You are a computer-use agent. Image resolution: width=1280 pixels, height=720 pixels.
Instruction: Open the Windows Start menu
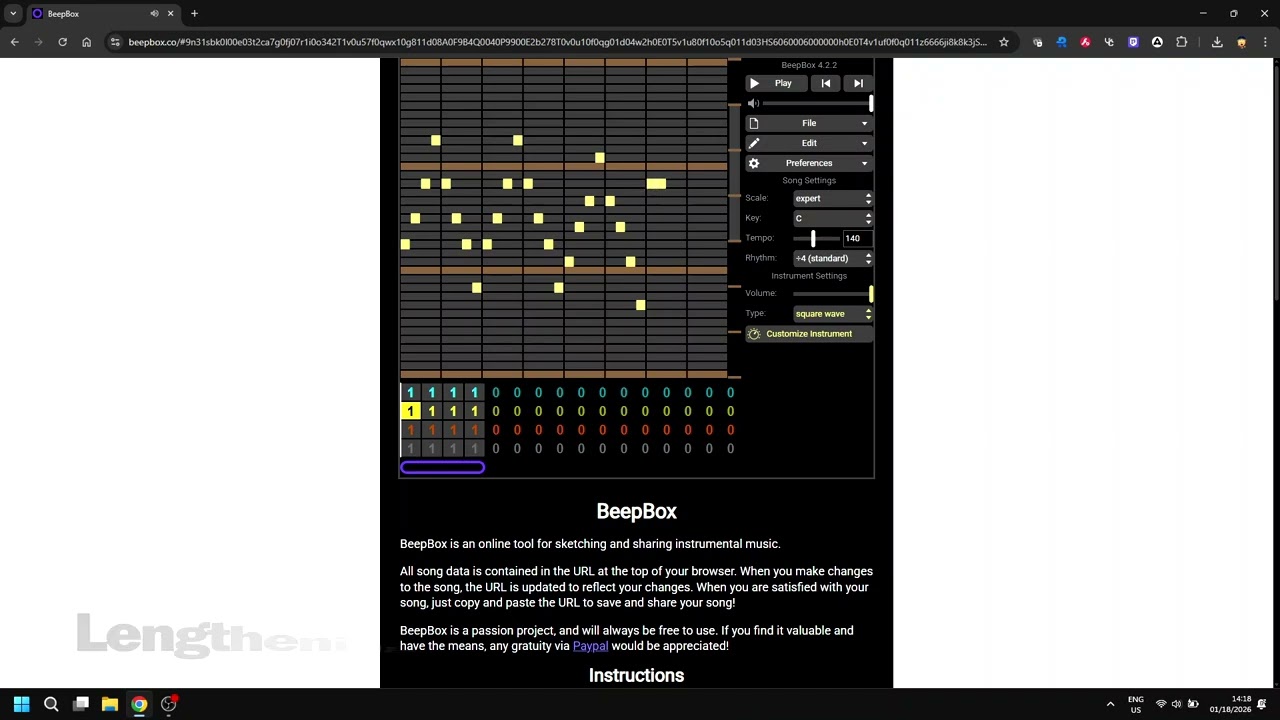tap(21, 704)
